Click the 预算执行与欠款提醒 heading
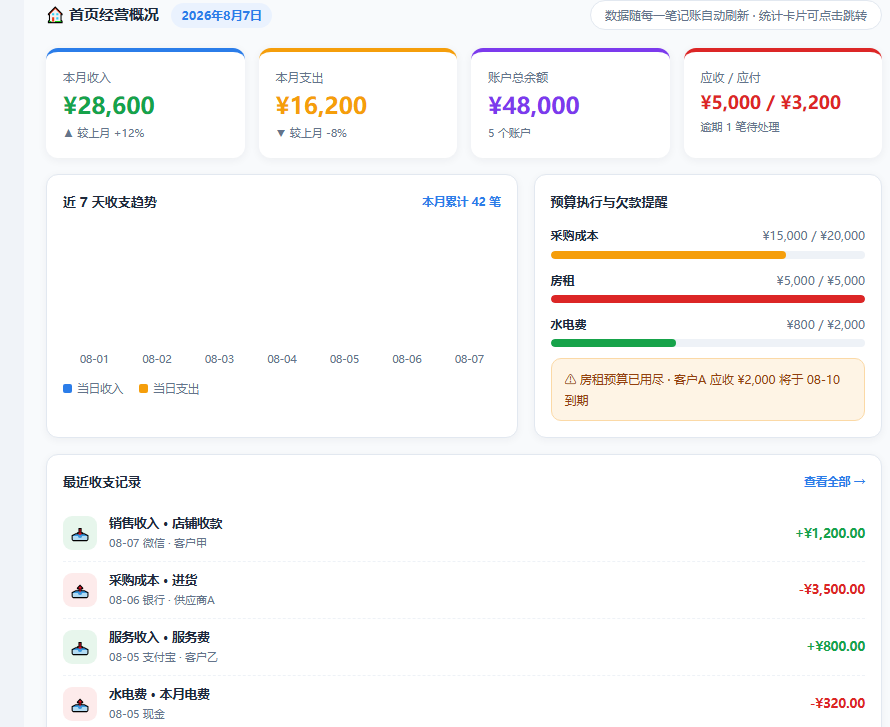This screenshot has height=727, width=890. (x=608, y=202)
